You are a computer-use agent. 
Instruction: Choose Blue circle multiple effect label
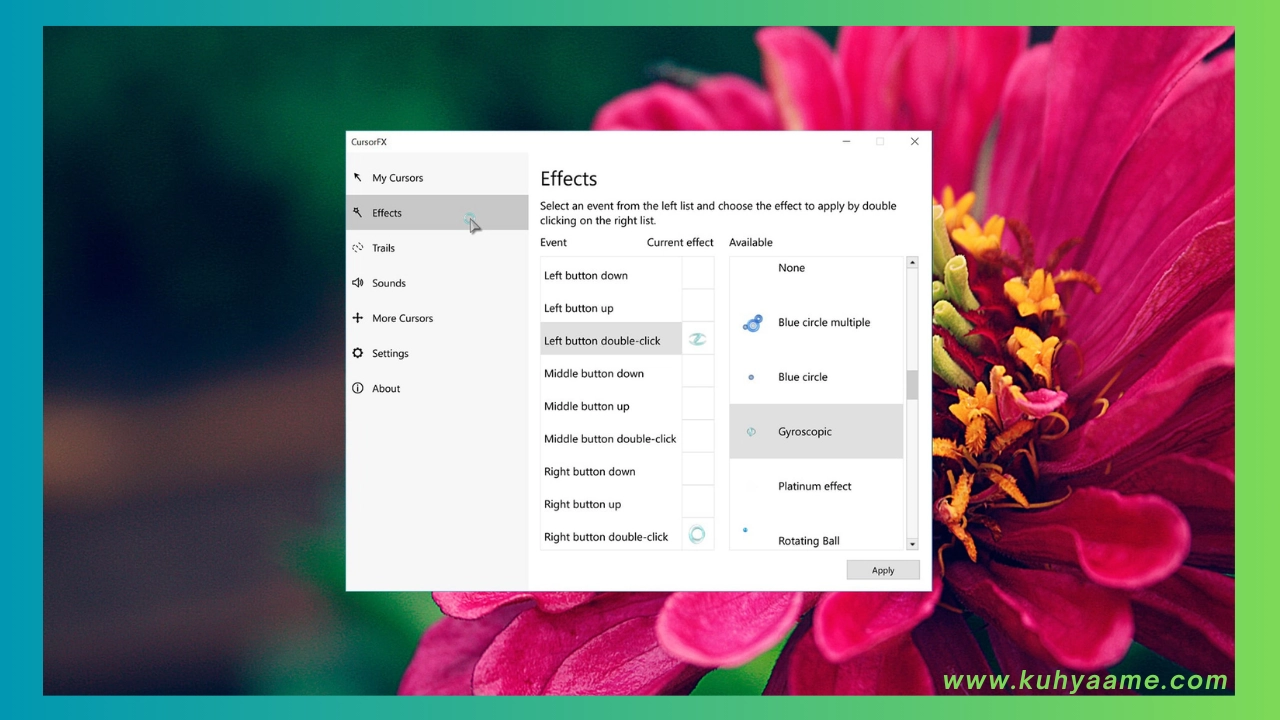coord(824,323)
